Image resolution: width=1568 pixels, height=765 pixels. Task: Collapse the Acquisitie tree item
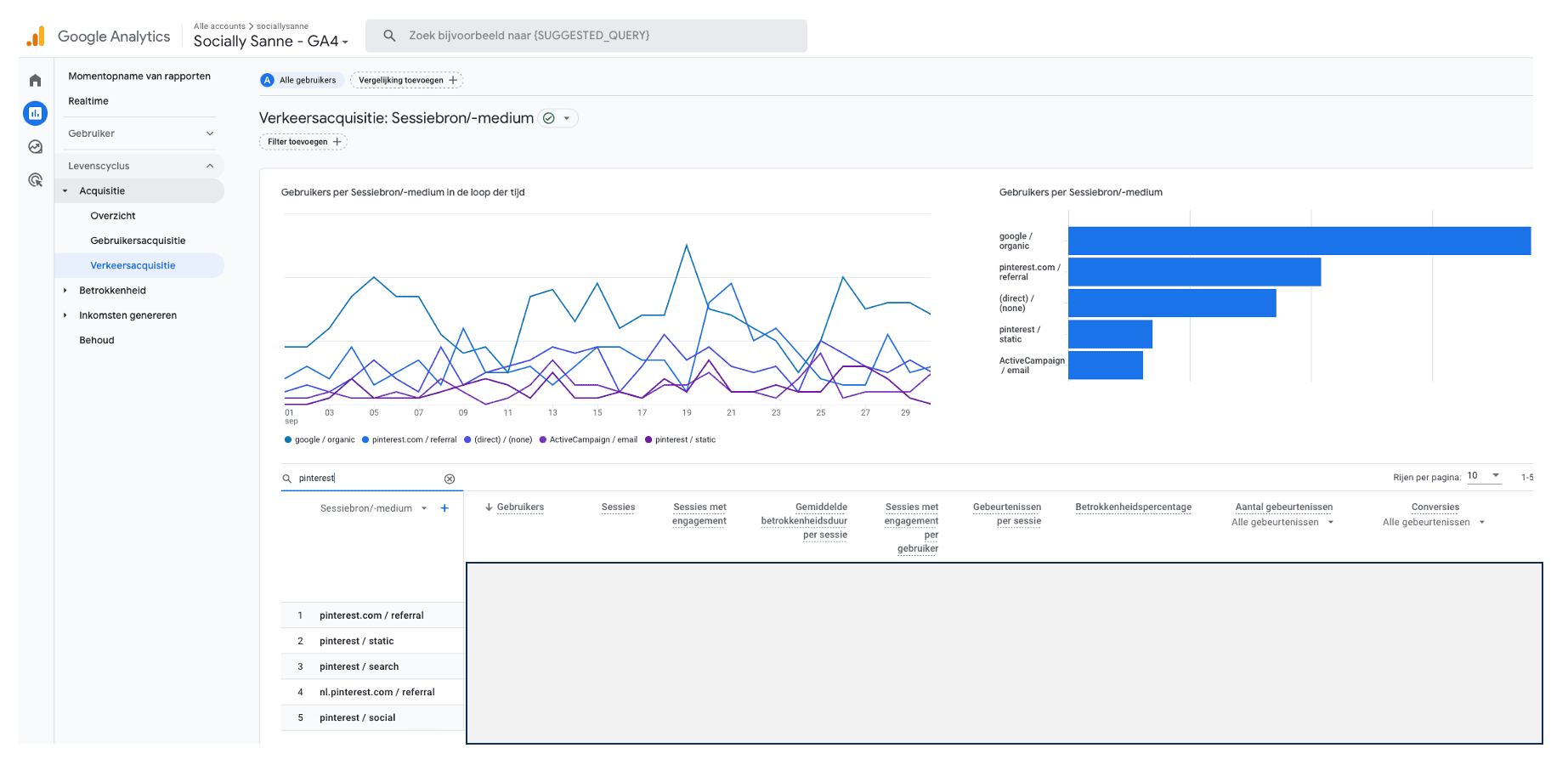point(65,191)
